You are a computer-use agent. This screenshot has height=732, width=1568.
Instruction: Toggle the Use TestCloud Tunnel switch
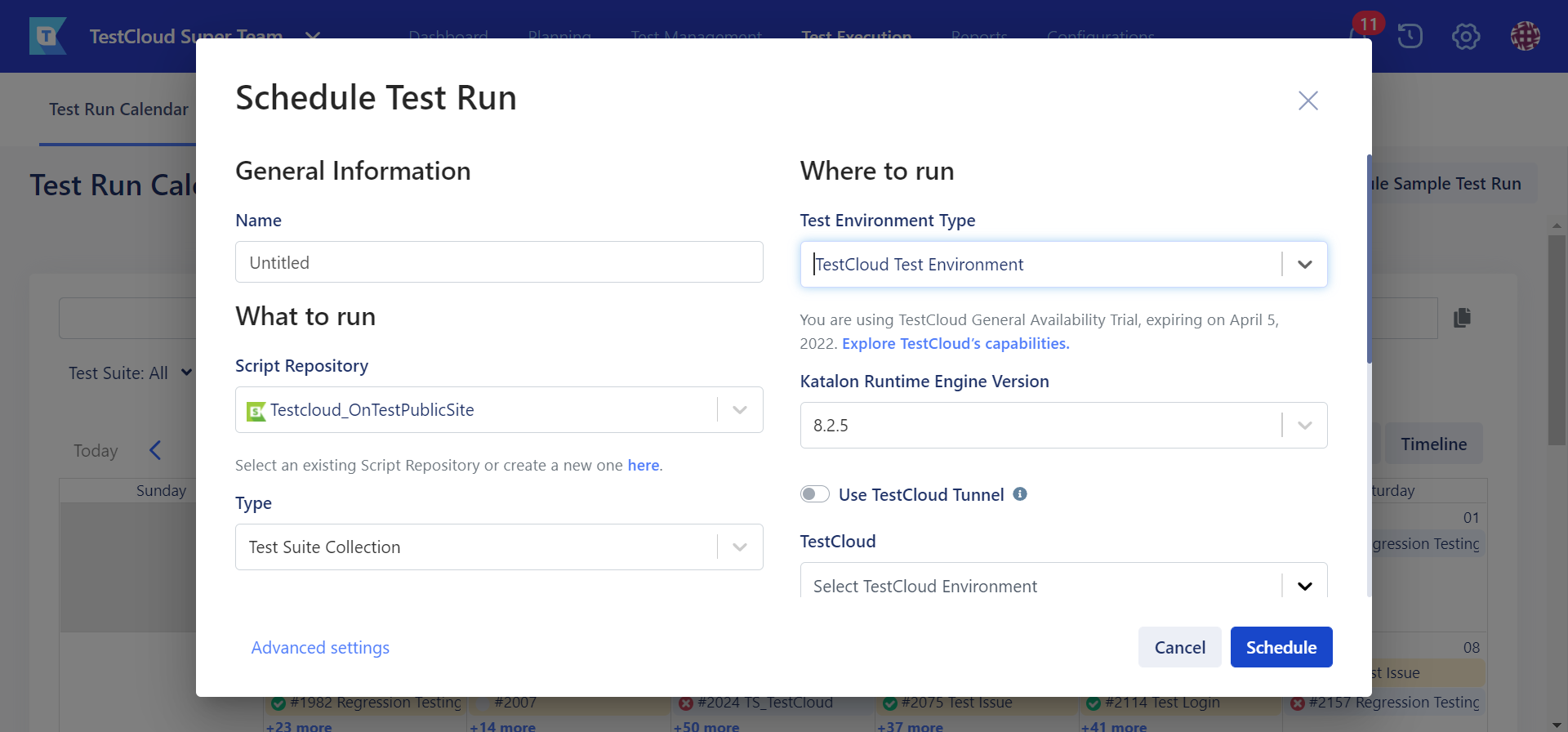(814, 494)
